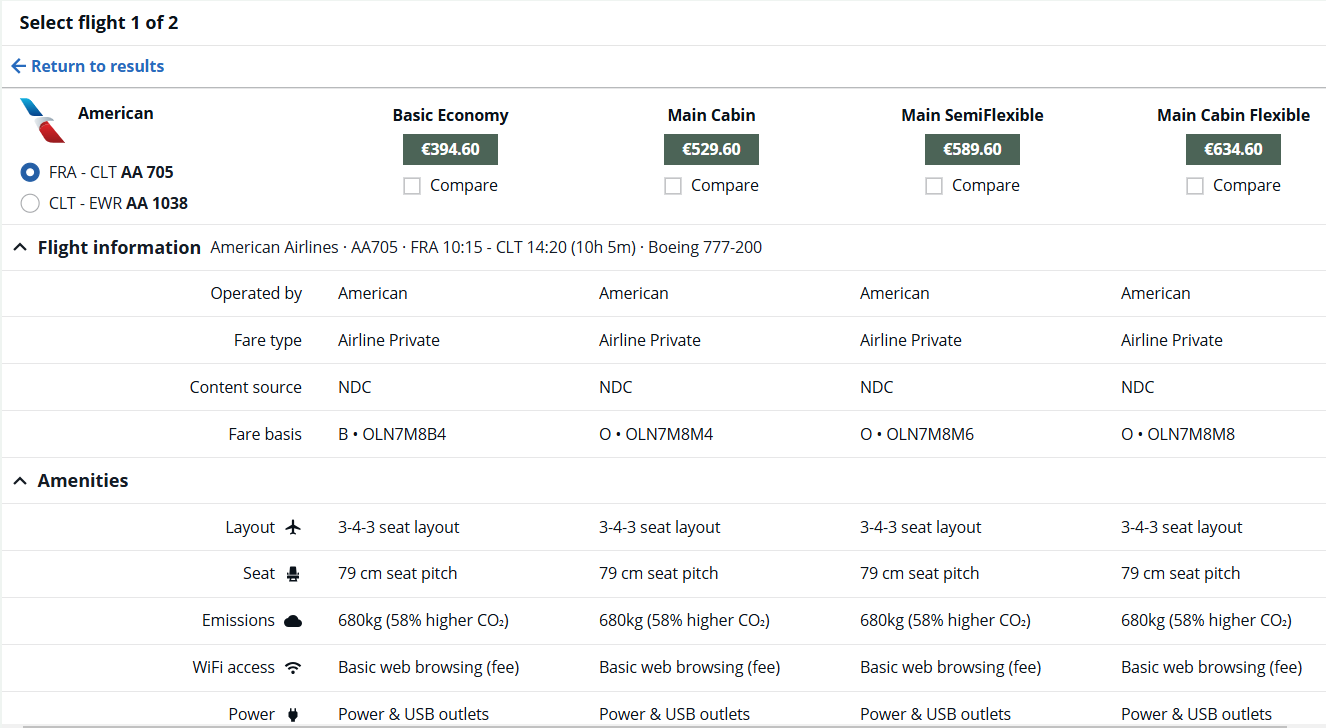
Task: Click the WiFi icon beside WiFi access
Action: coord(293,667)
